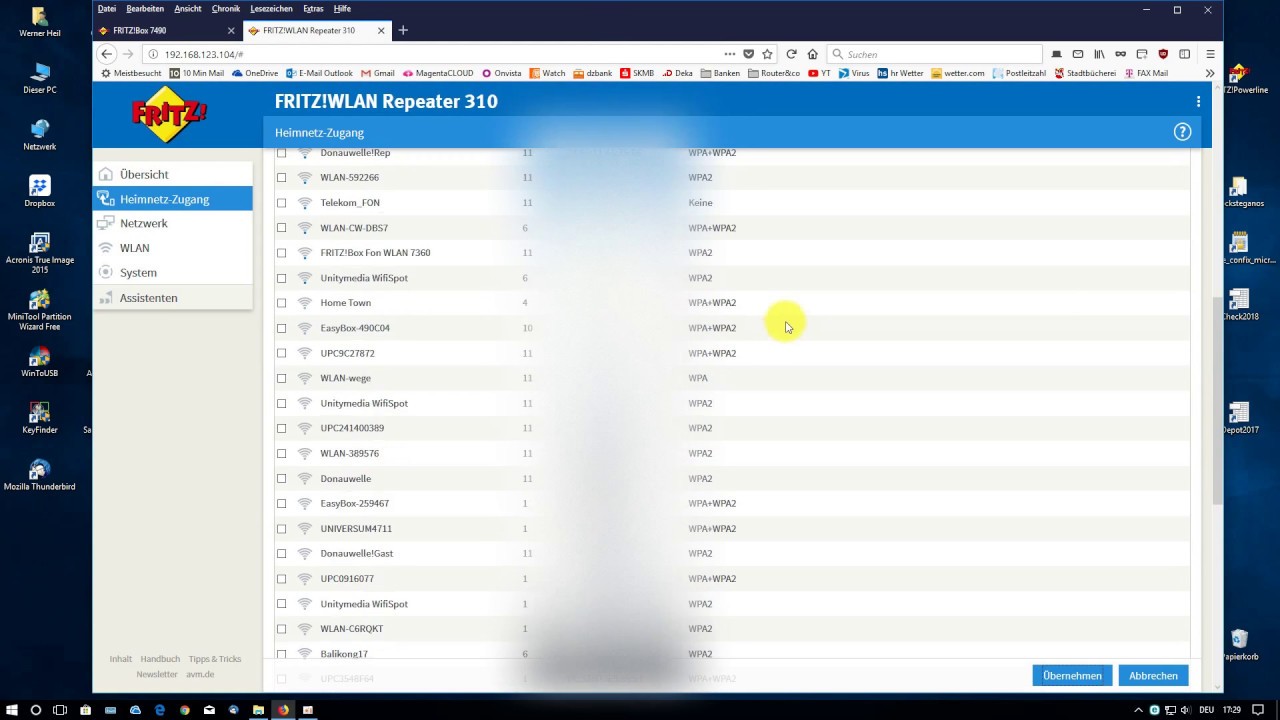Open Dieser PC desktop icon

click(39, 78)
